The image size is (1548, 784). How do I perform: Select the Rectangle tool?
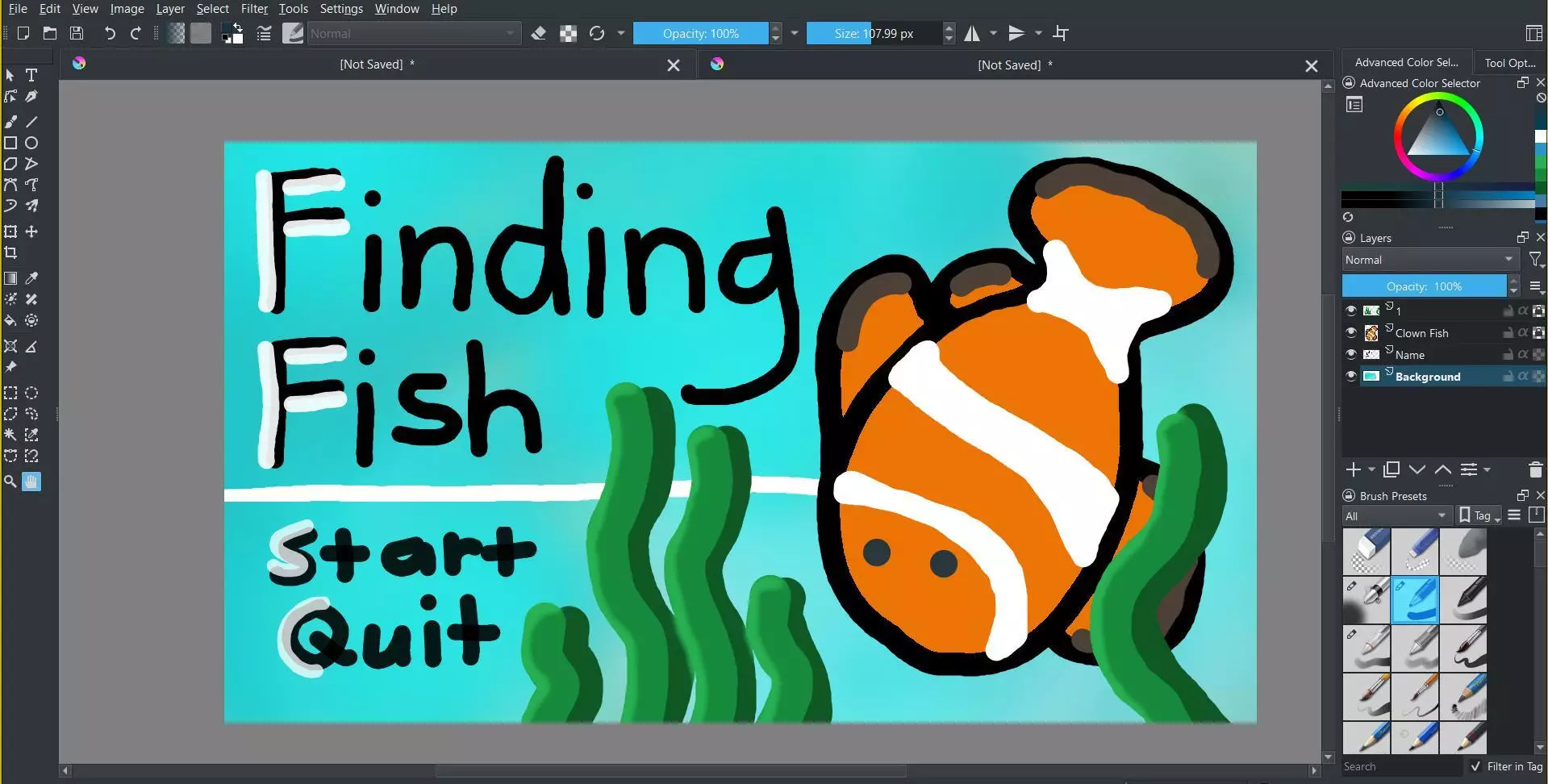click(x=11, y=143)
